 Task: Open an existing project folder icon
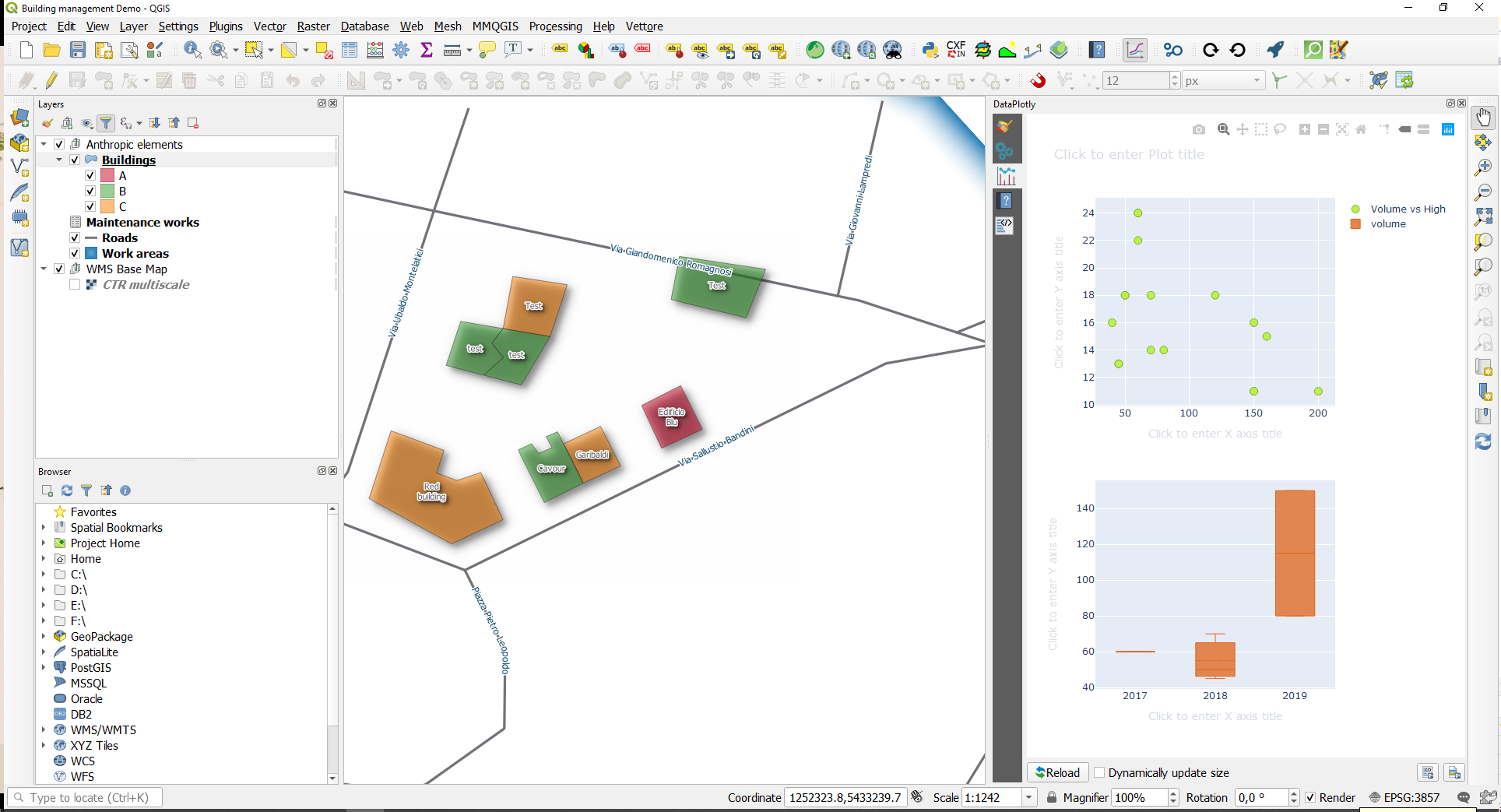(51, 51)
